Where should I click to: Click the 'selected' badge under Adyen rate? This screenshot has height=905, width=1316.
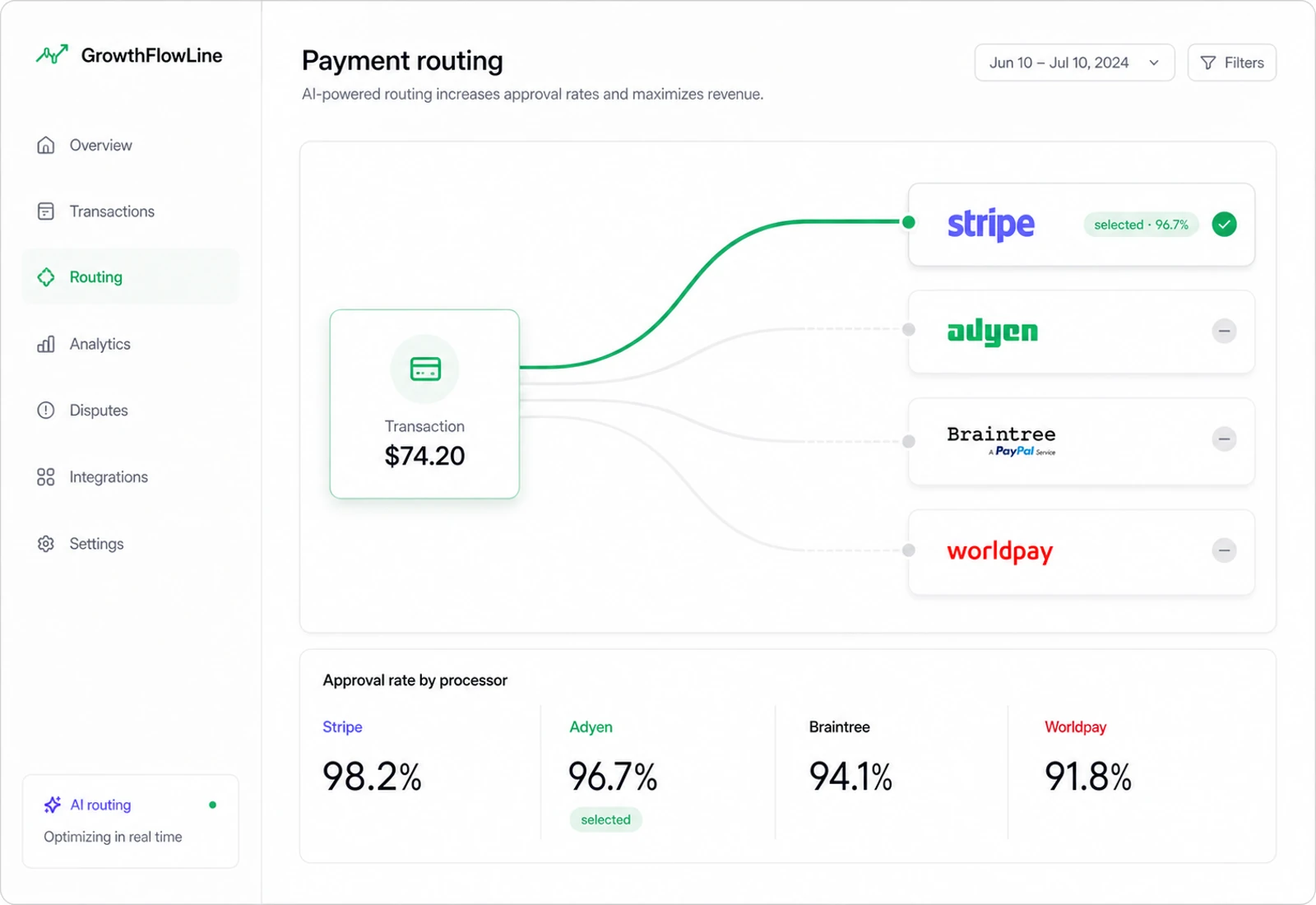[605, 819]
